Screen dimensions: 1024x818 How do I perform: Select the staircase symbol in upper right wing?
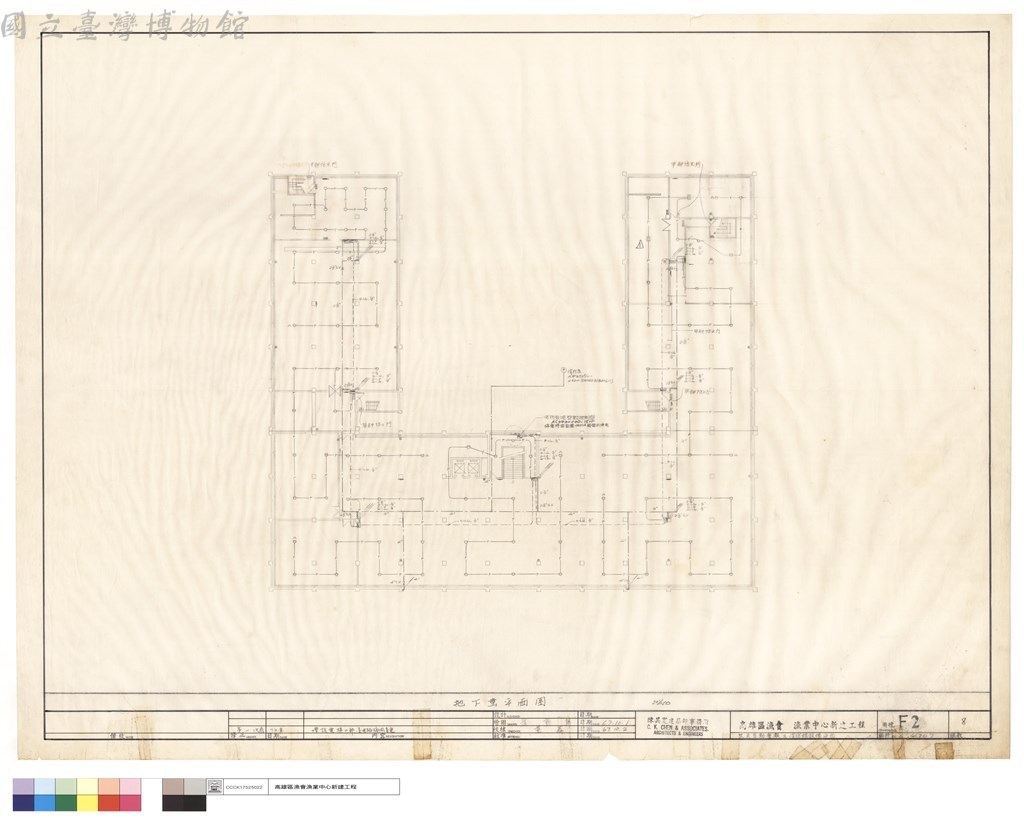724,228
